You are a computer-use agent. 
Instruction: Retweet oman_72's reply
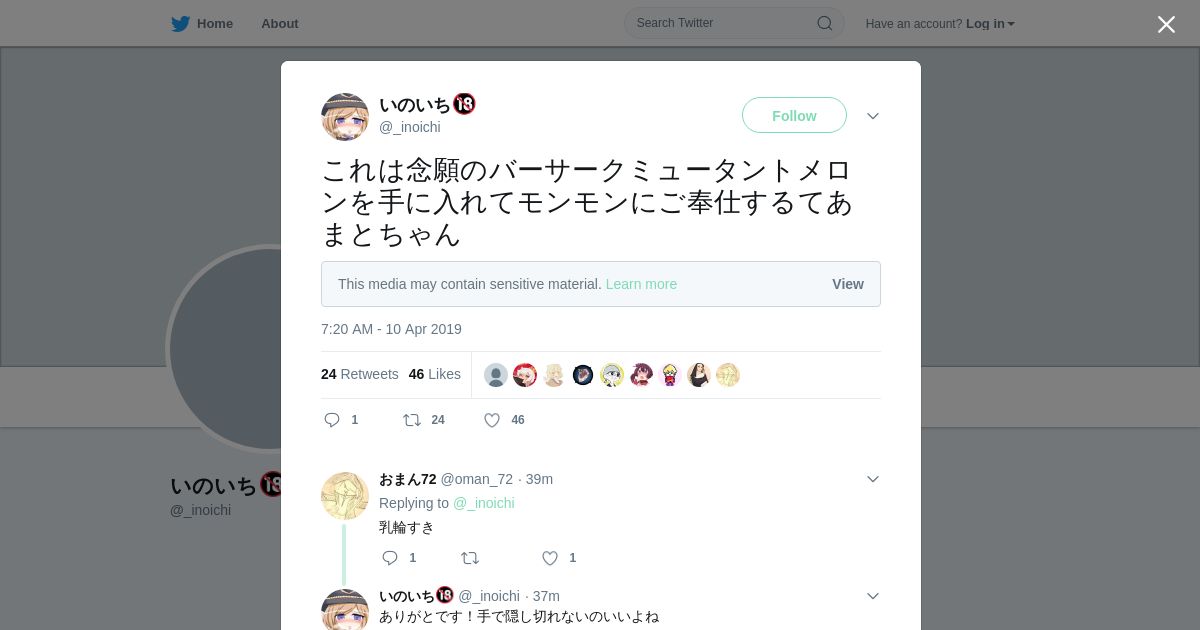470,558
